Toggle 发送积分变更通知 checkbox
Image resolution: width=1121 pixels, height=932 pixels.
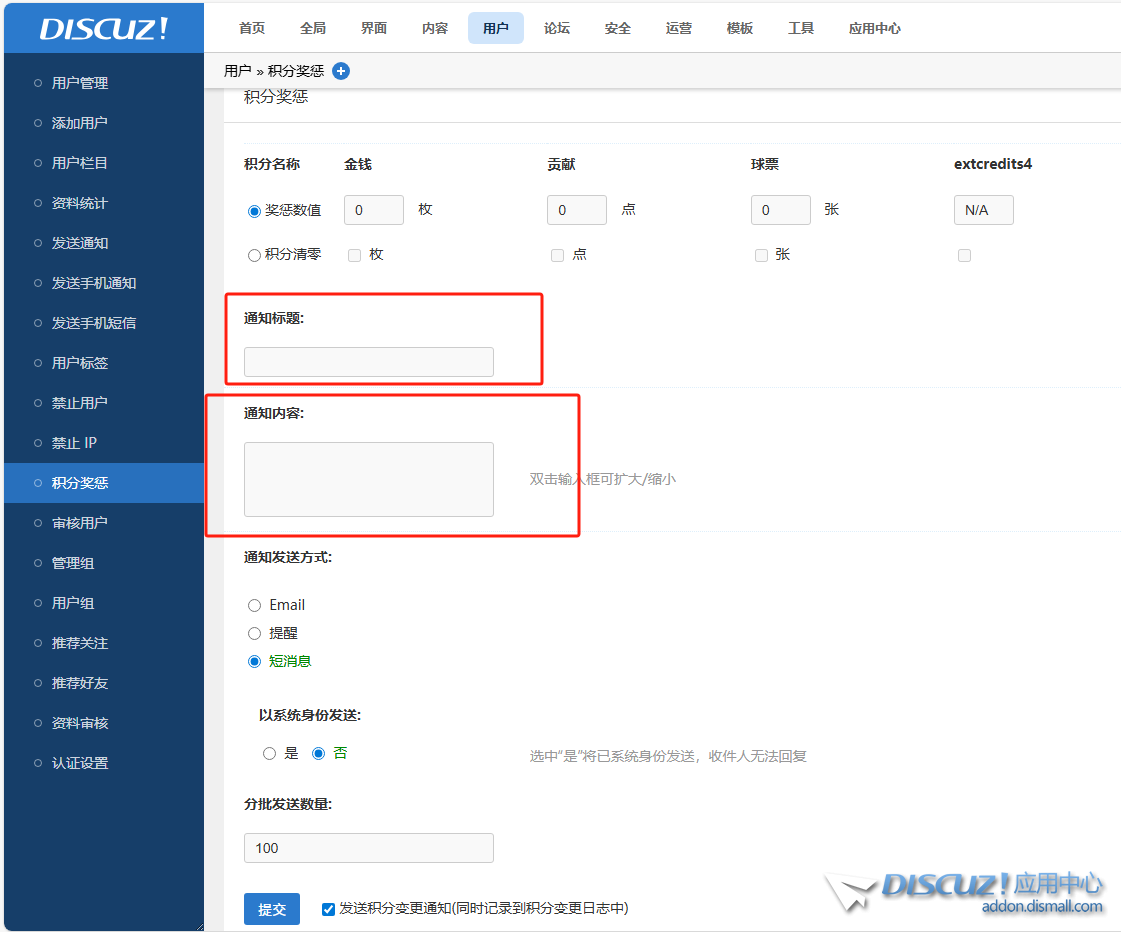pyautogui.click(x=328, y=909)
